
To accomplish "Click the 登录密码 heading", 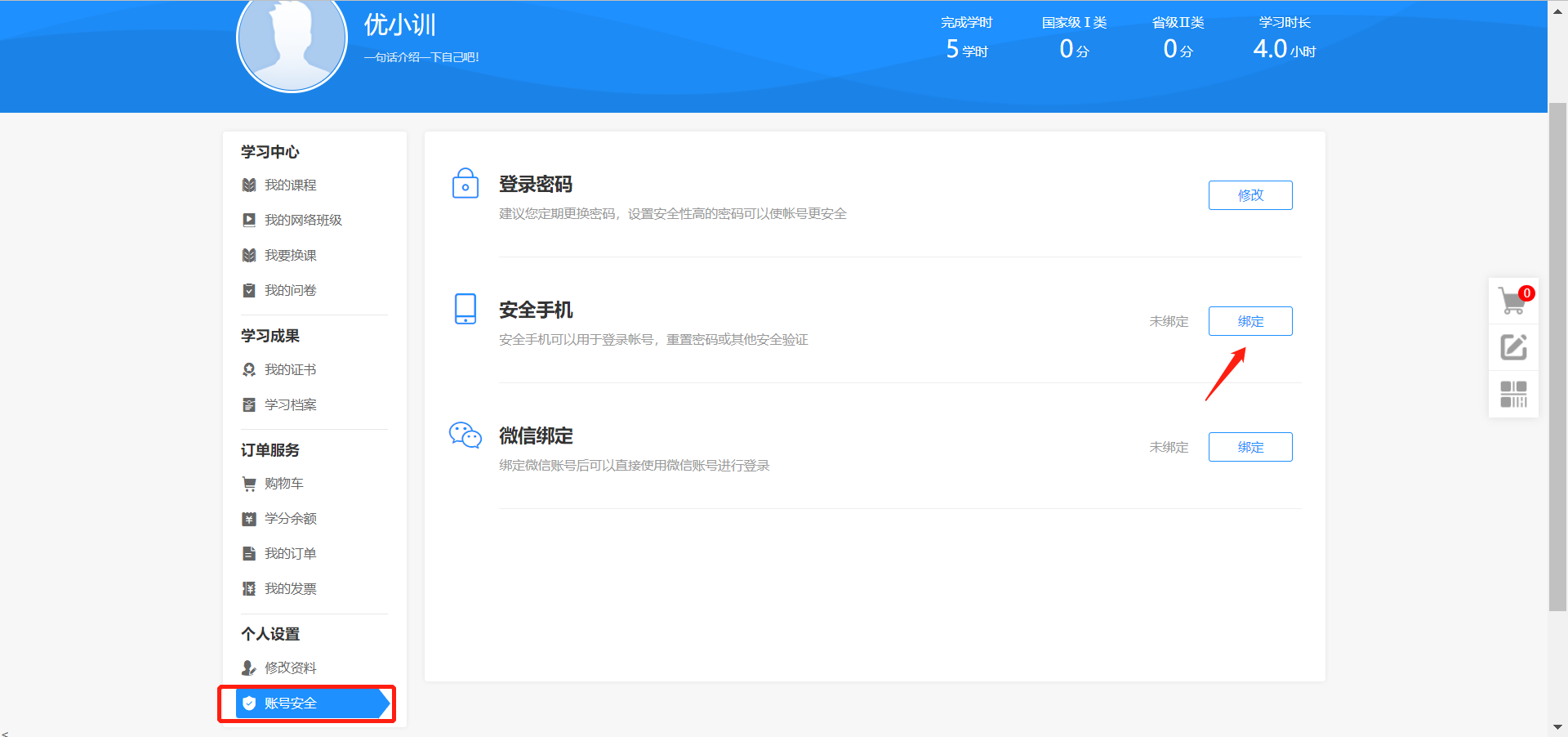I will pyautogui.click(x=536, y=185).
